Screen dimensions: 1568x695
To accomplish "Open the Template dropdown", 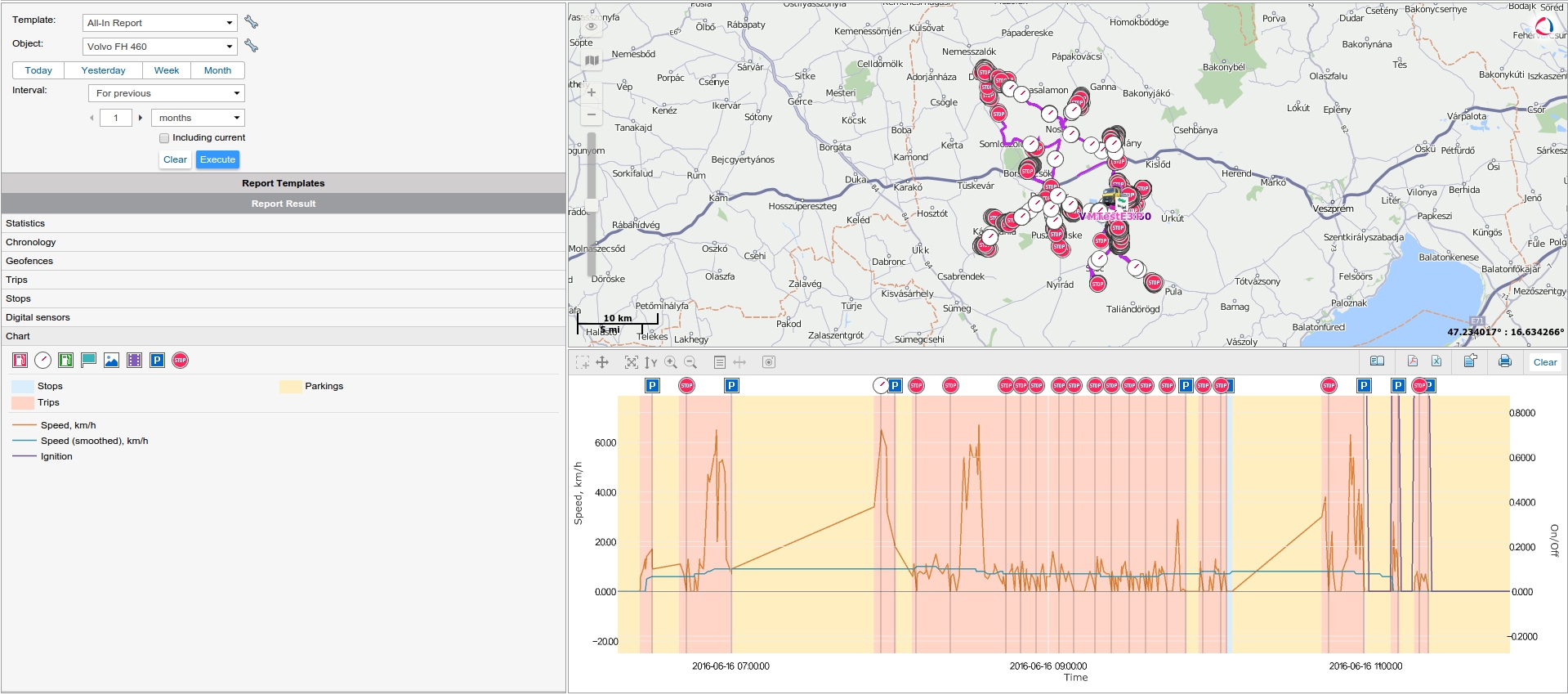I will pos(159,23).
